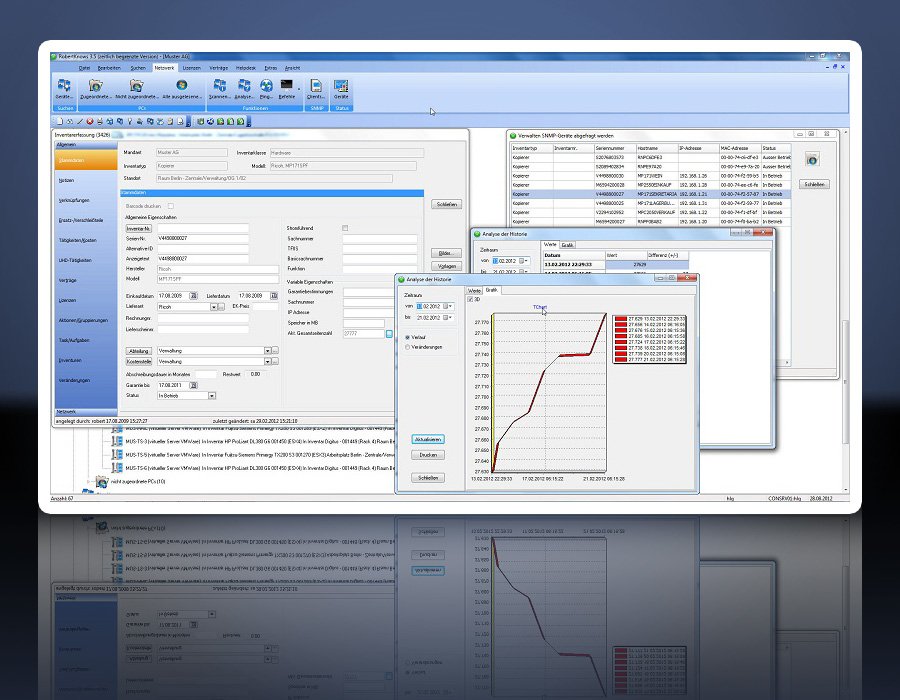Image resolution: width=900 pixels, height=700 pixels.
Task: Switch to the Helpdesk ribbon tab
Action: pyautogui.click(x=246, y=68)
